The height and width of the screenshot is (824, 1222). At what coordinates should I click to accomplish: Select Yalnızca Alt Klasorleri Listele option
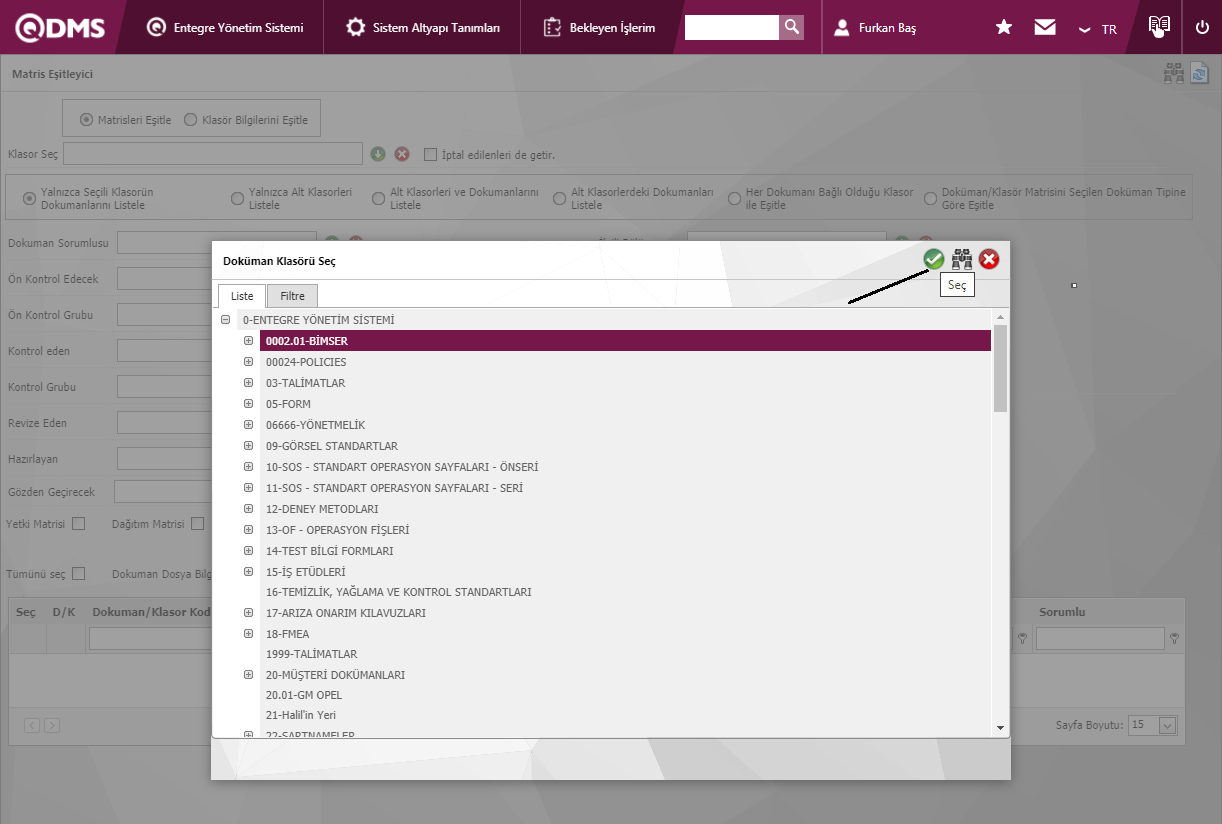click(x=237, y=198)
